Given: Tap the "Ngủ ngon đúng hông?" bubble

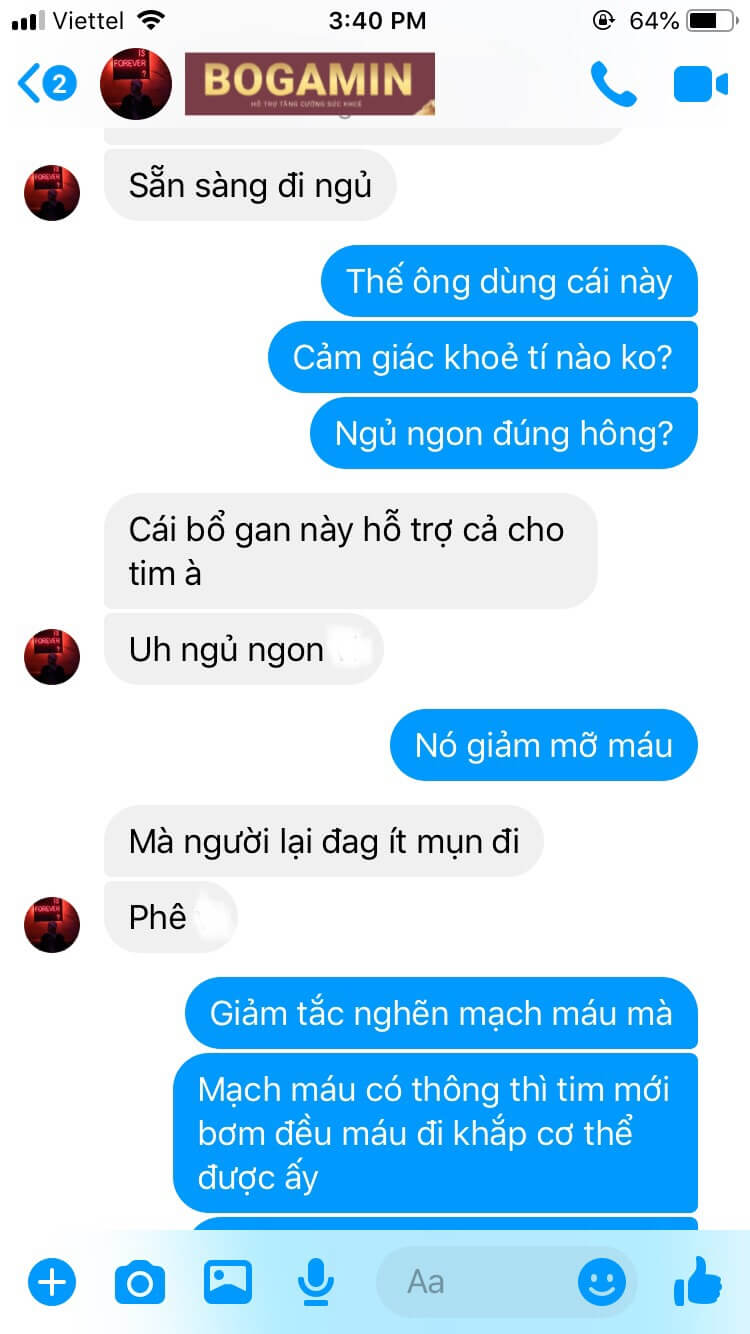Looking at the screenshot, I should [503, 433].
